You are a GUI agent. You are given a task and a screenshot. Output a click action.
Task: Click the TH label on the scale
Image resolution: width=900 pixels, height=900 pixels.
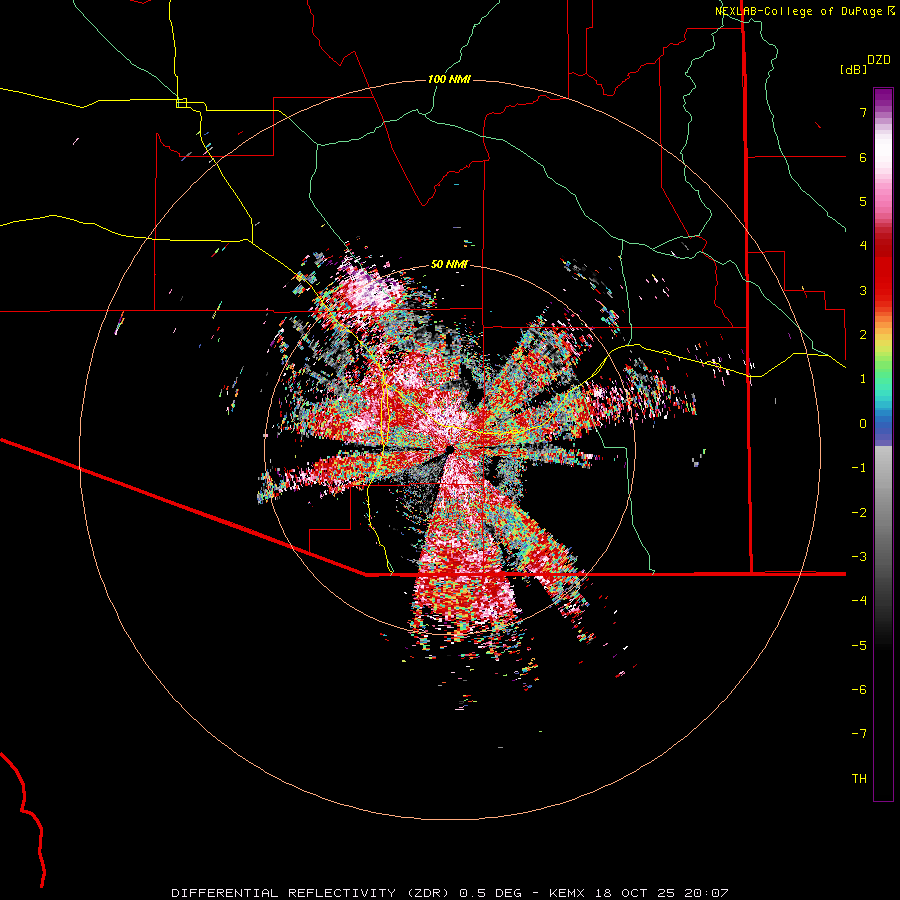(859, 779)
